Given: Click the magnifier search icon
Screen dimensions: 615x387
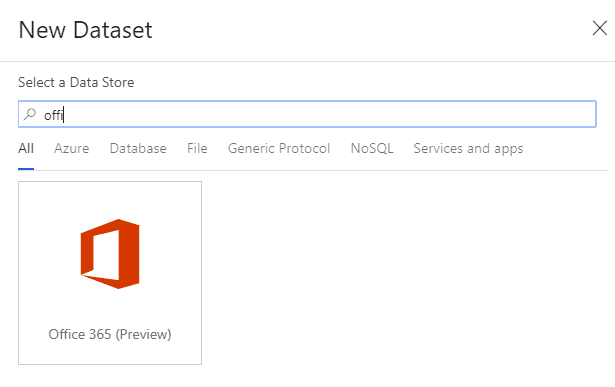Looking at the screenshot, I should pos(29,114).
